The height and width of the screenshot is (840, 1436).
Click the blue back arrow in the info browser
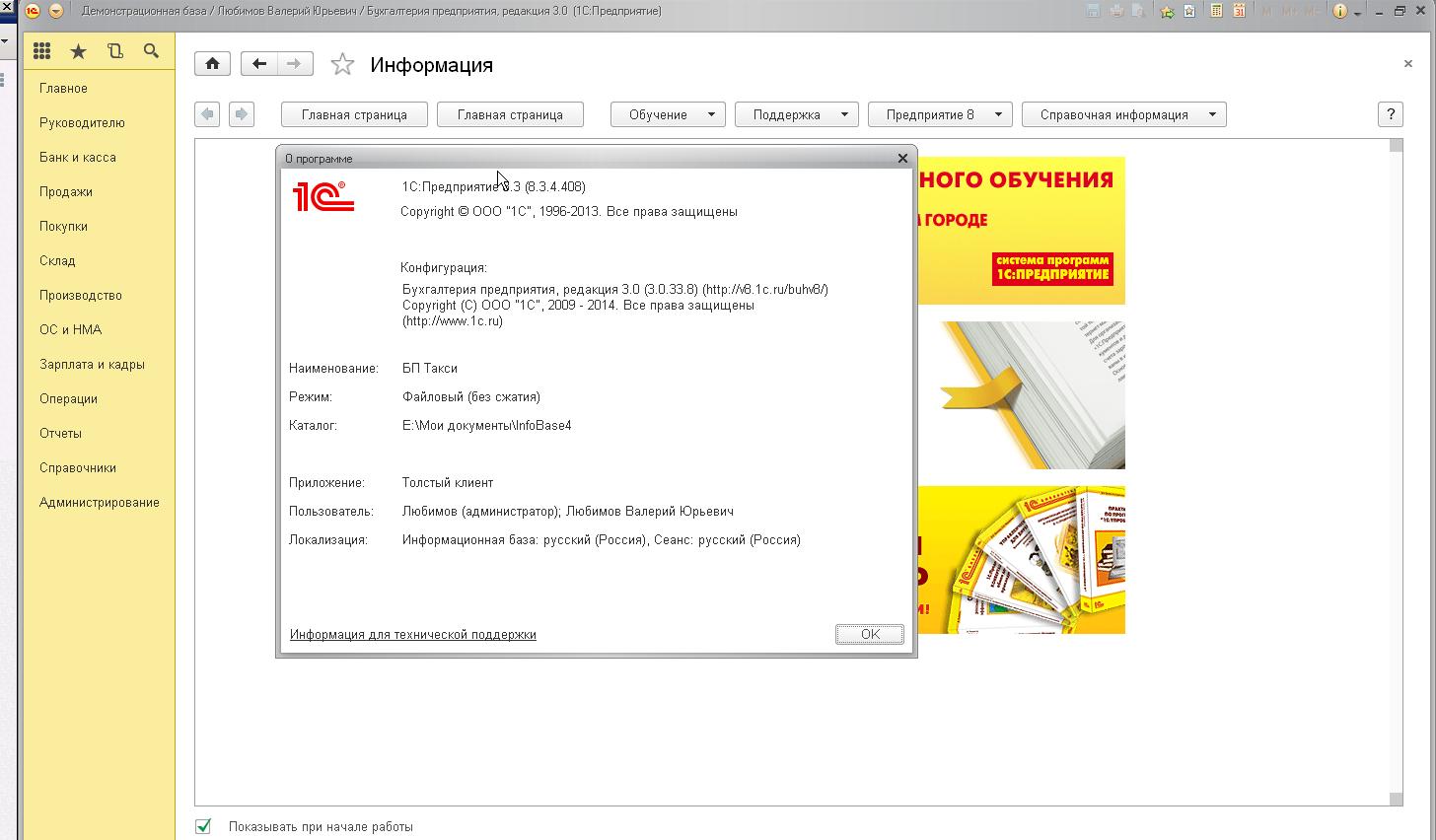pyautogui.click(x=207, y=114)
